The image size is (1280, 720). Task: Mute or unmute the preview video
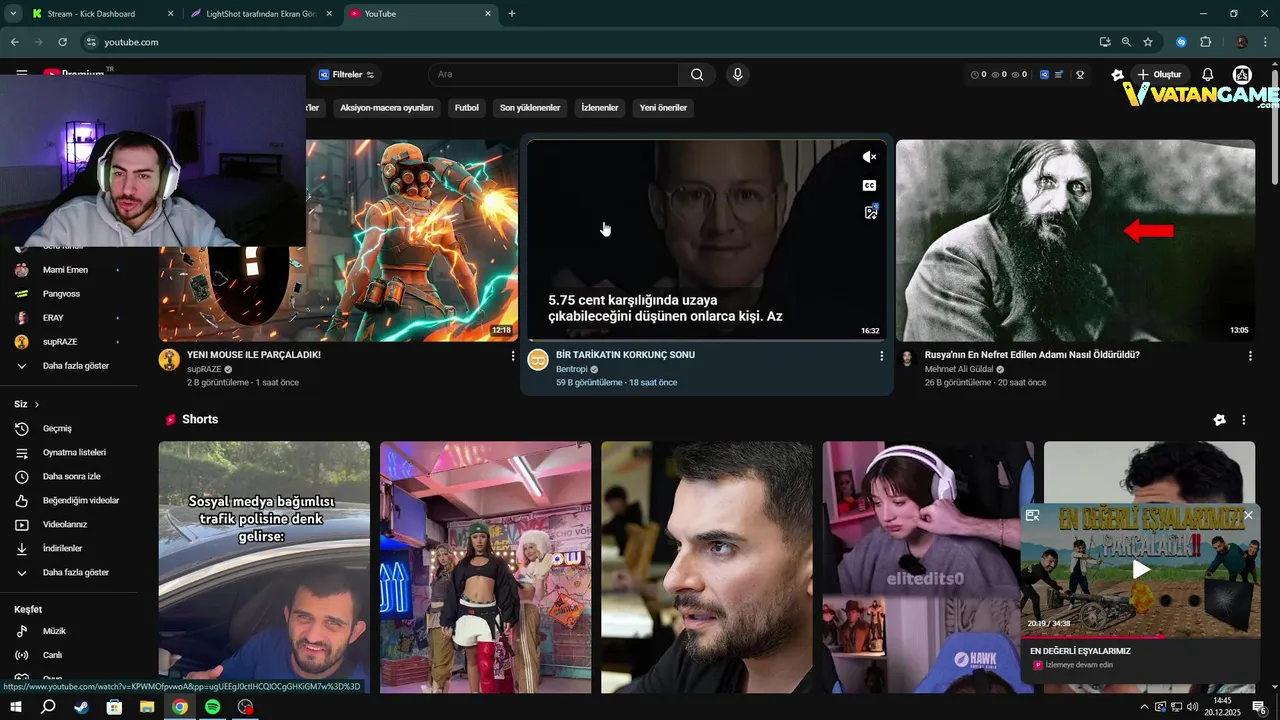click(869, 157)
